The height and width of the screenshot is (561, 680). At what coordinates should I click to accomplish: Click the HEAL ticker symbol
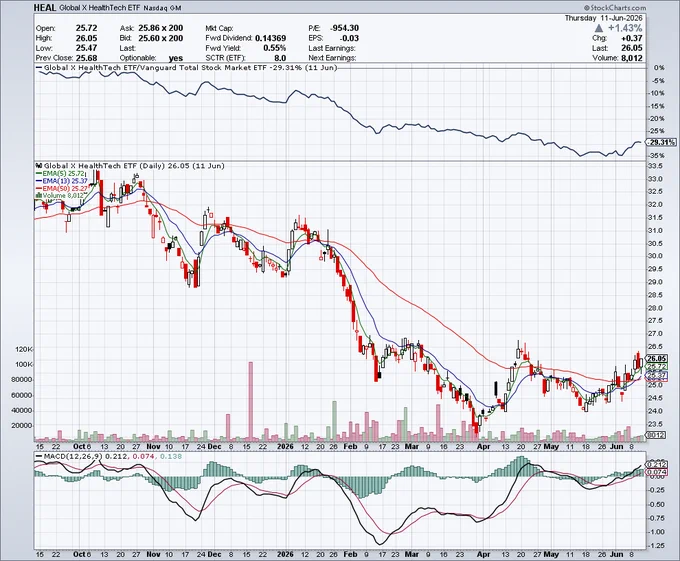(x=45, y=8)
